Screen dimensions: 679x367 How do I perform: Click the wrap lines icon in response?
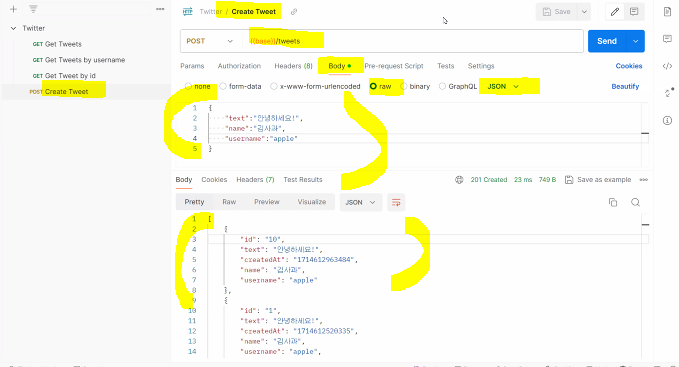coord(396,202)
